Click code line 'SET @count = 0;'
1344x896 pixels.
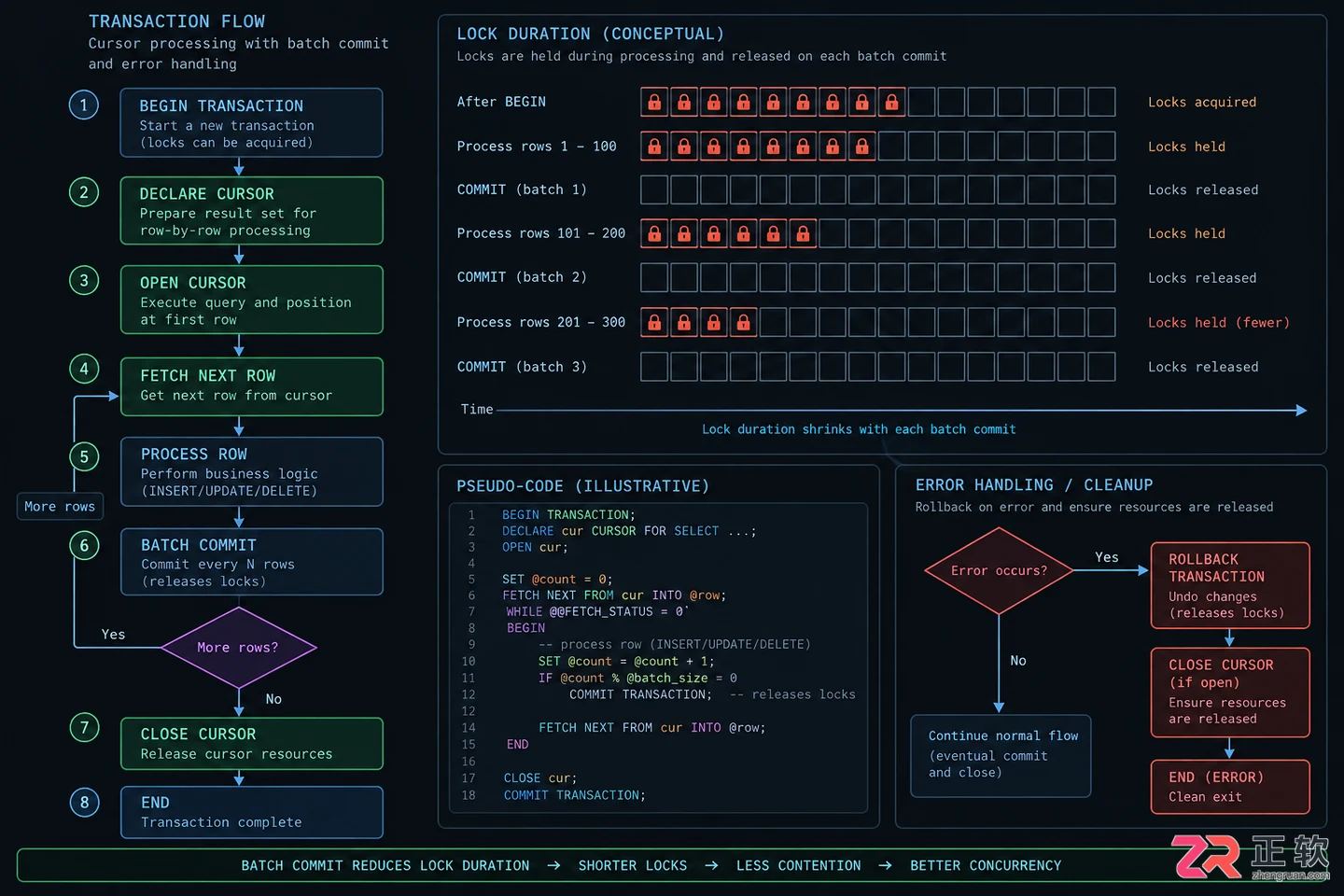tap(557, 580)
